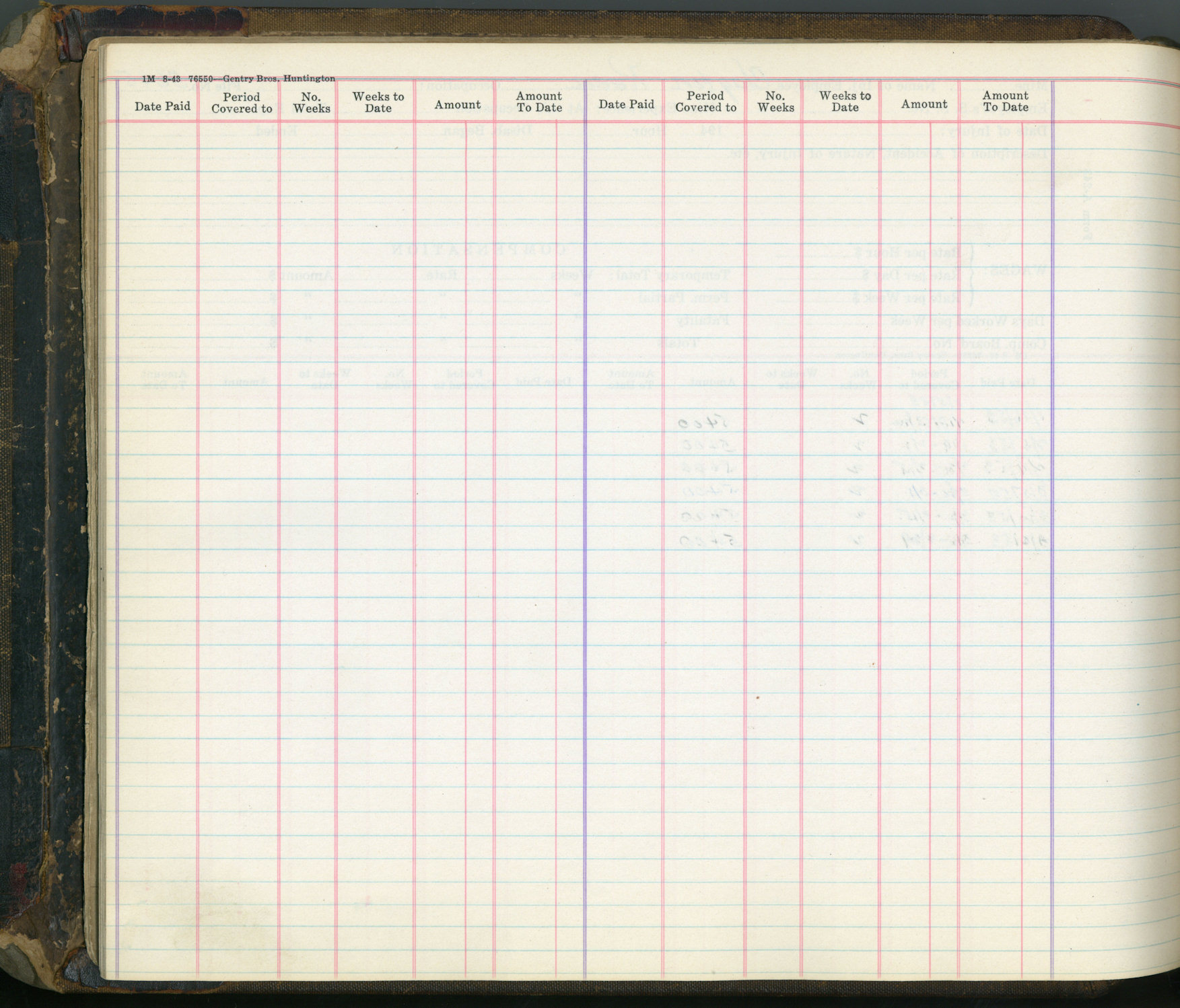Click the left-half Period Covered to header
Viewport: 1180px width, 1008px height.
(242, 103)
